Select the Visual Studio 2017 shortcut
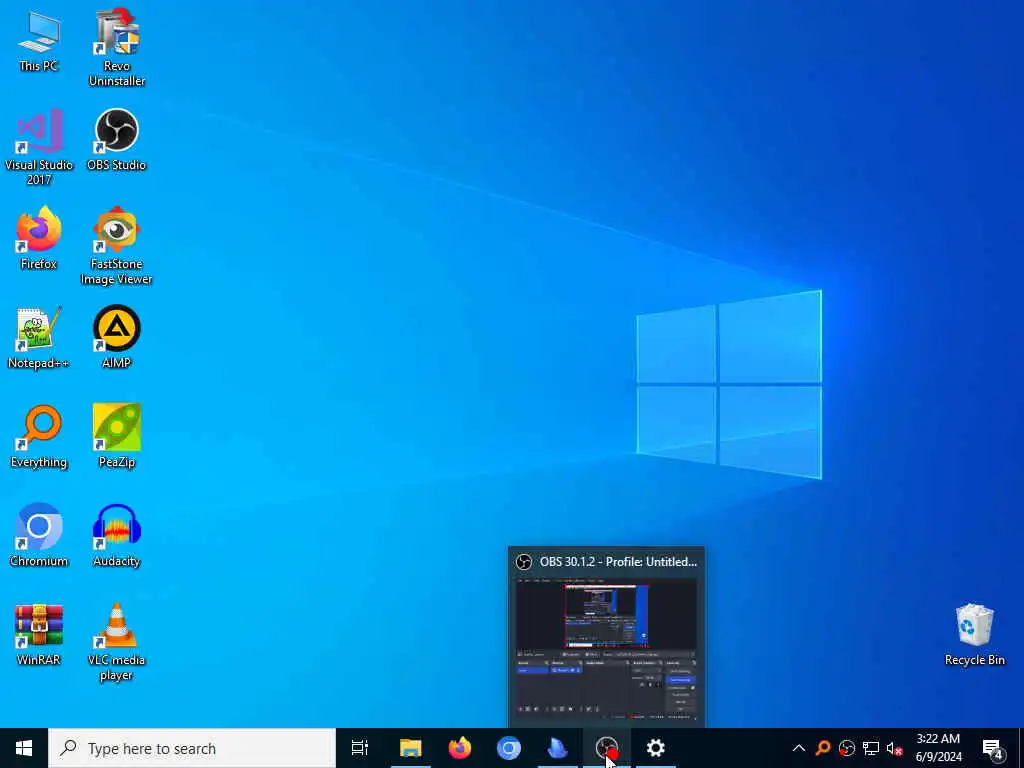 click(39, 146)
